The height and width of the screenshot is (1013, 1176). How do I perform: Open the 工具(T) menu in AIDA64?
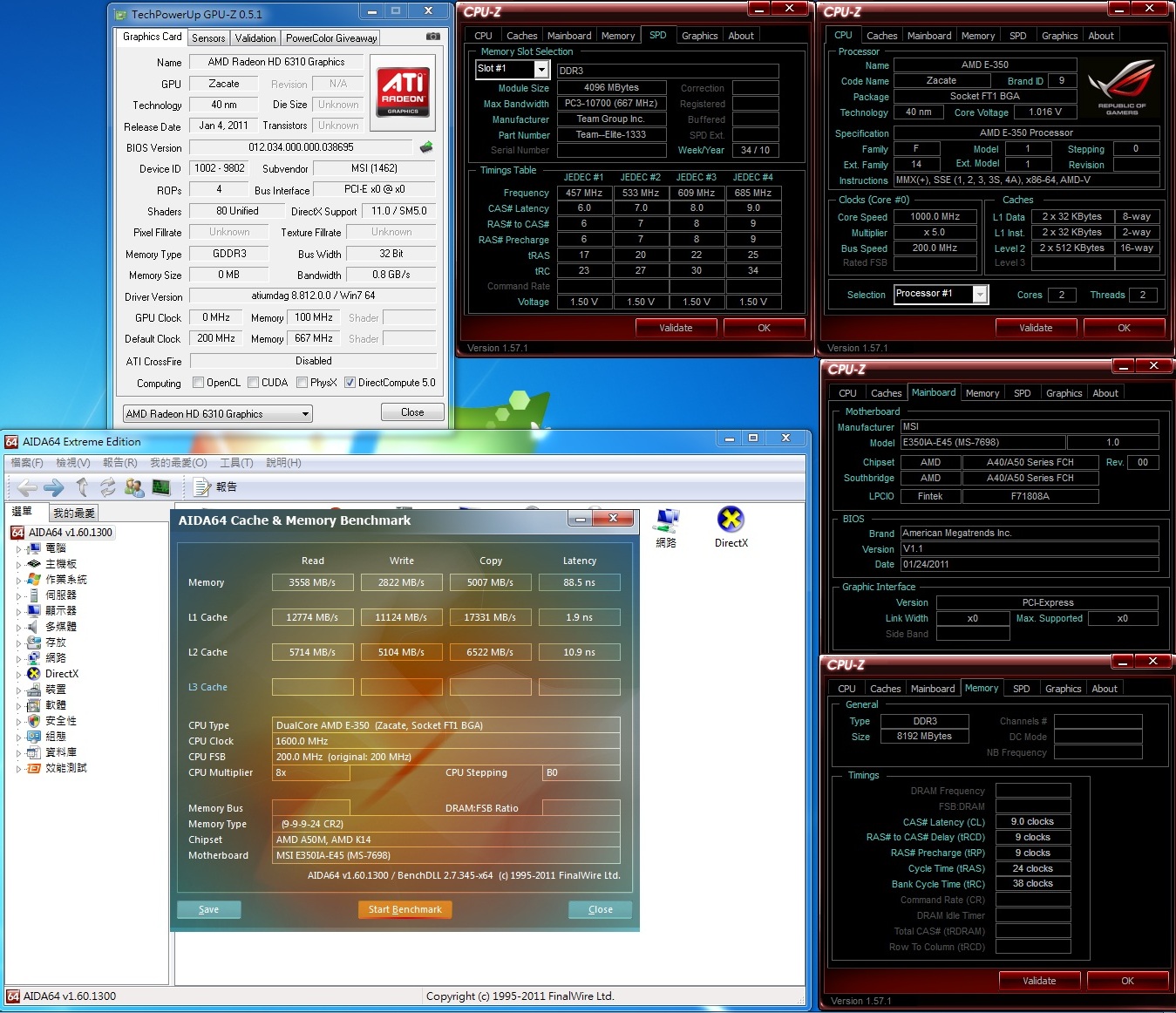236,463
